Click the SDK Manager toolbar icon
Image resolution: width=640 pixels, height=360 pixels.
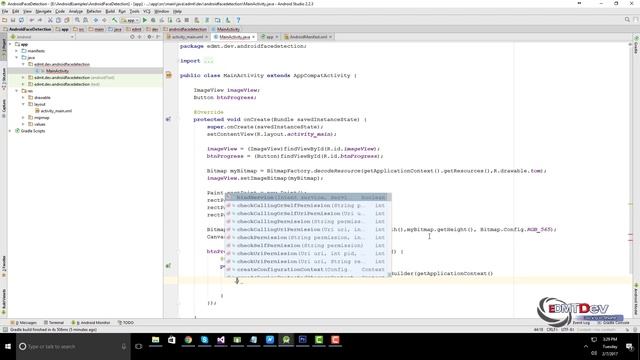point(228,20)
